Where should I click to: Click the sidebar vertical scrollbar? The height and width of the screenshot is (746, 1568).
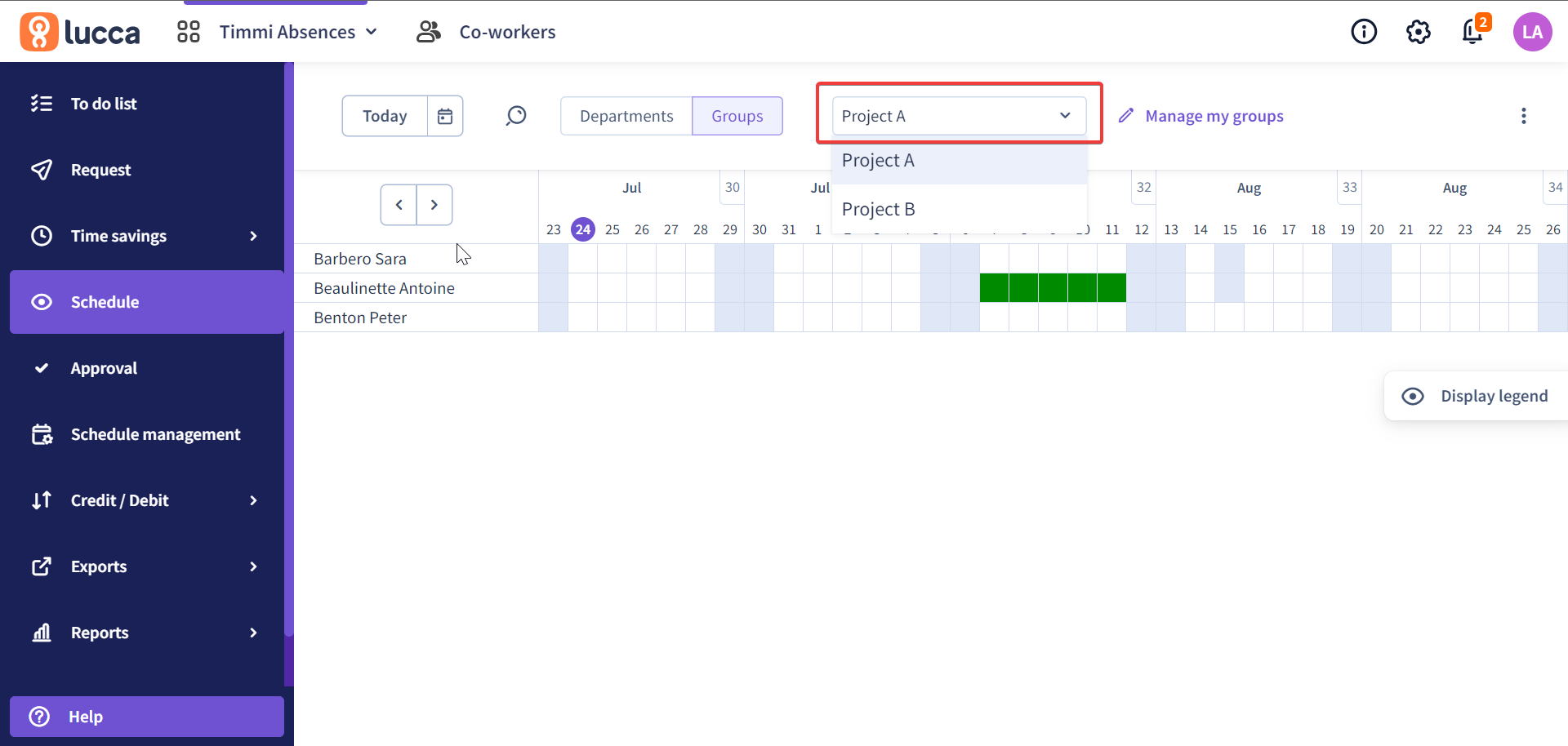(x=288, y=349)
